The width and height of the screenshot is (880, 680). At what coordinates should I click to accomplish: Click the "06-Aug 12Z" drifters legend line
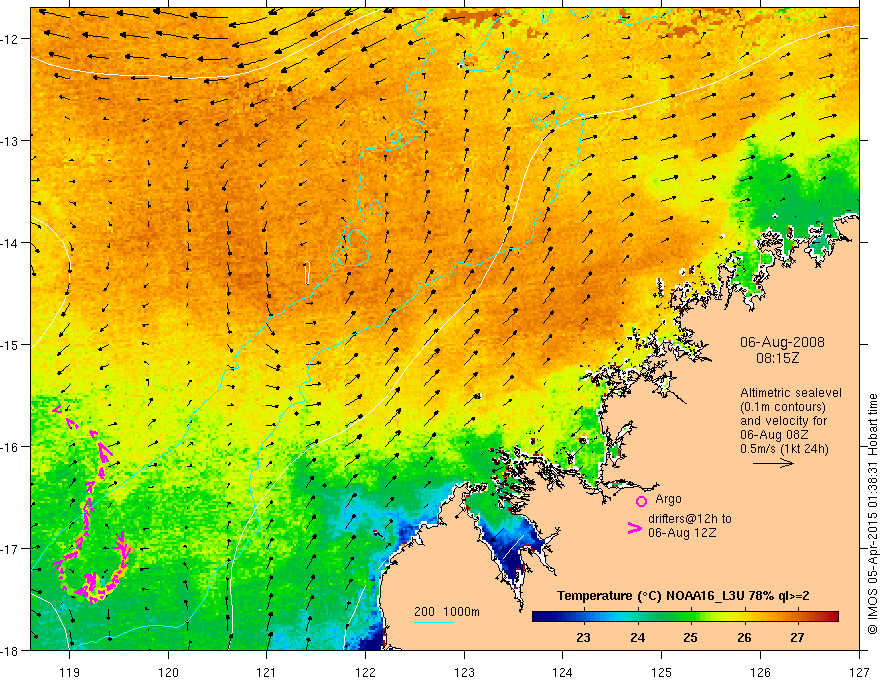point(682,533)
